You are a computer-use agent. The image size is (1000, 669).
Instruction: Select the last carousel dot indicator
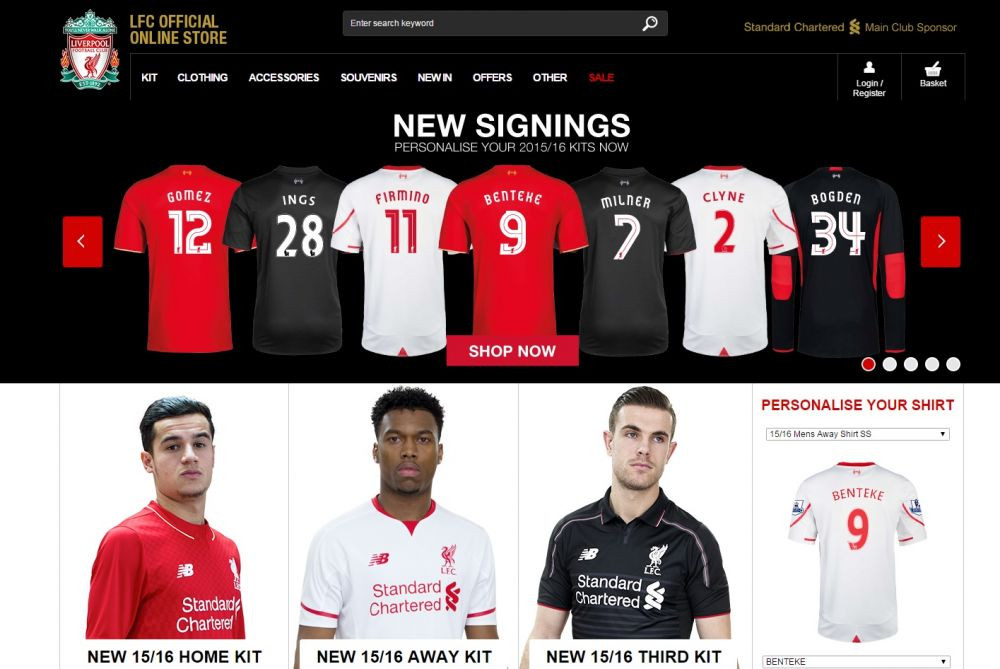(953, 364)
